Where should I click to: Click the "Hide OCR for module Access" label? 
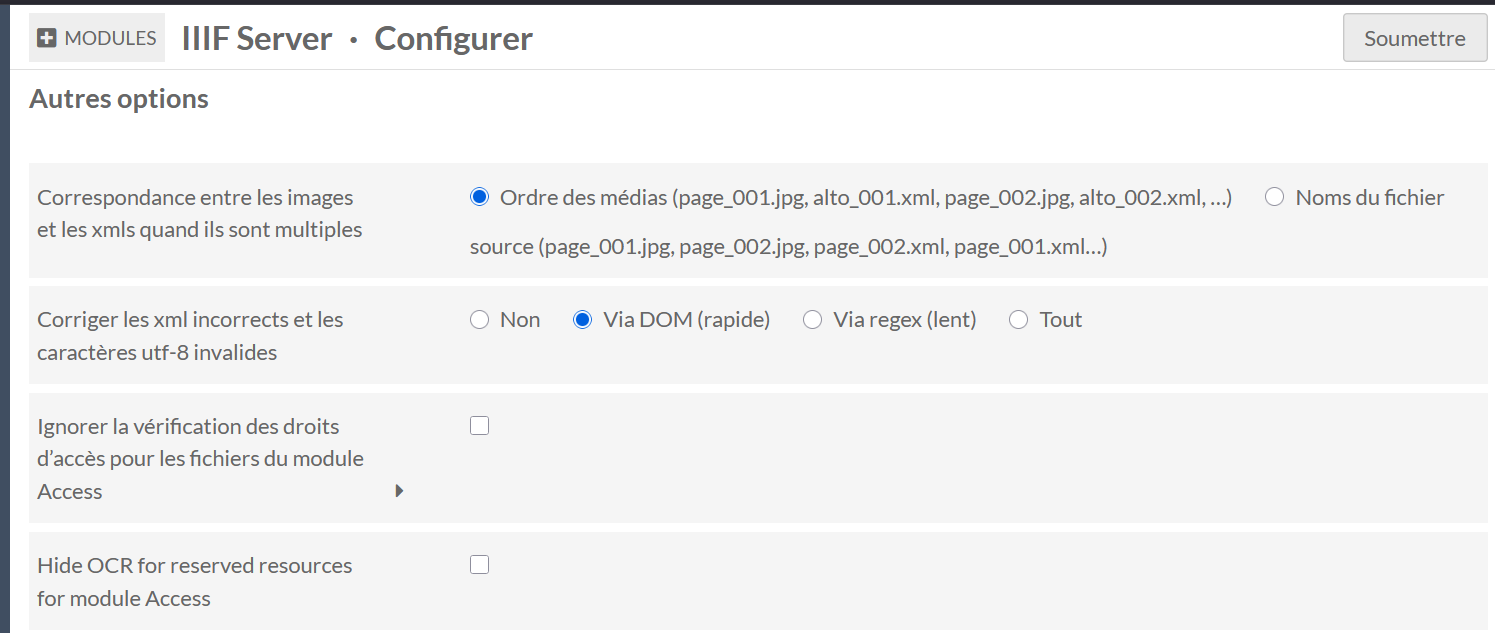193,580
